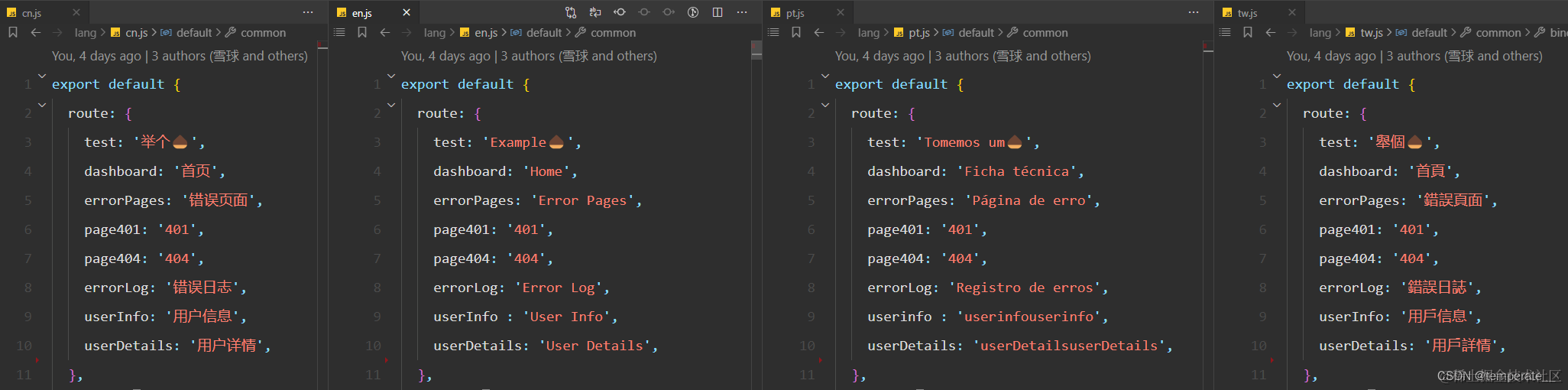
Task: Toggle bookmark icon in en.js editor
Action: click(362, 32)
